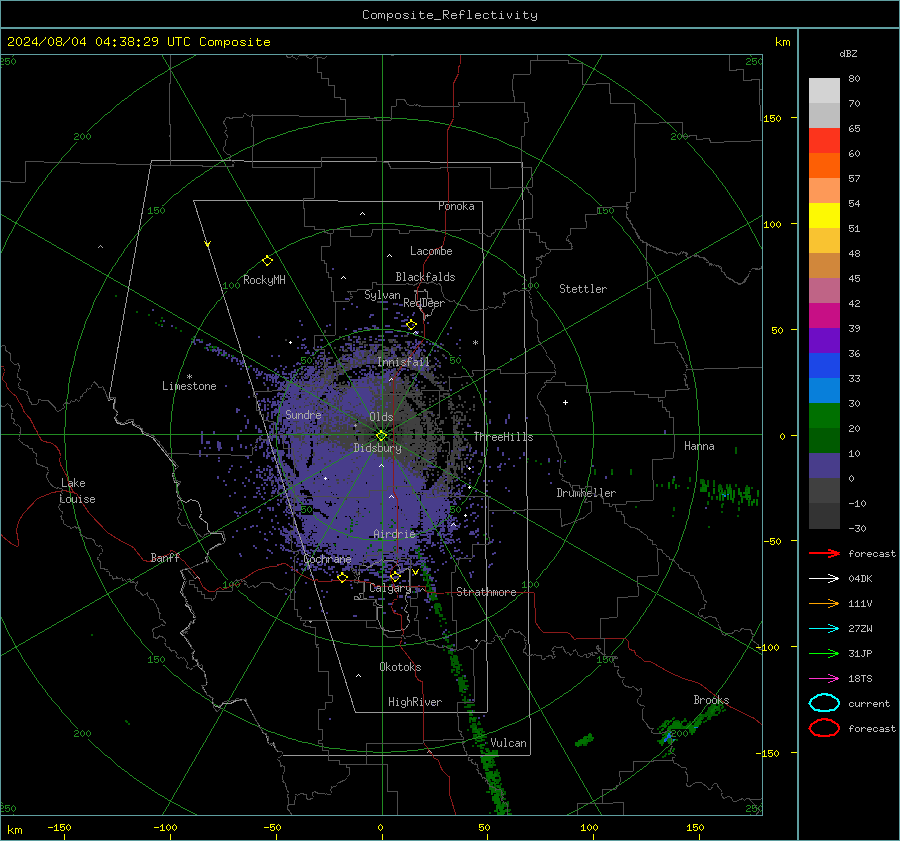The image size is (900, 841).
Task: Select the Lacombe city label
Action: coord(431,251)
